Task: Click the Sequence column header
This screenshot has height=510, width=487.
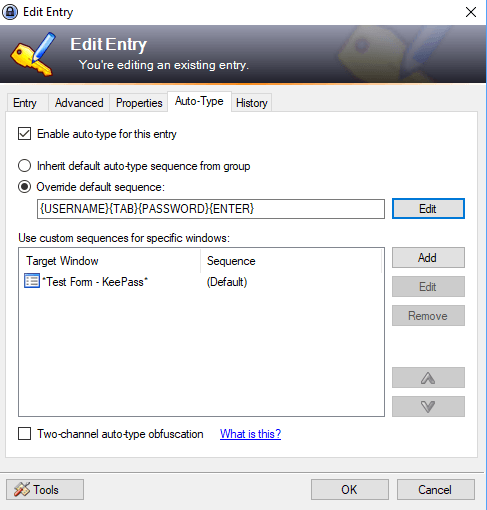Action: click(291, 261)
